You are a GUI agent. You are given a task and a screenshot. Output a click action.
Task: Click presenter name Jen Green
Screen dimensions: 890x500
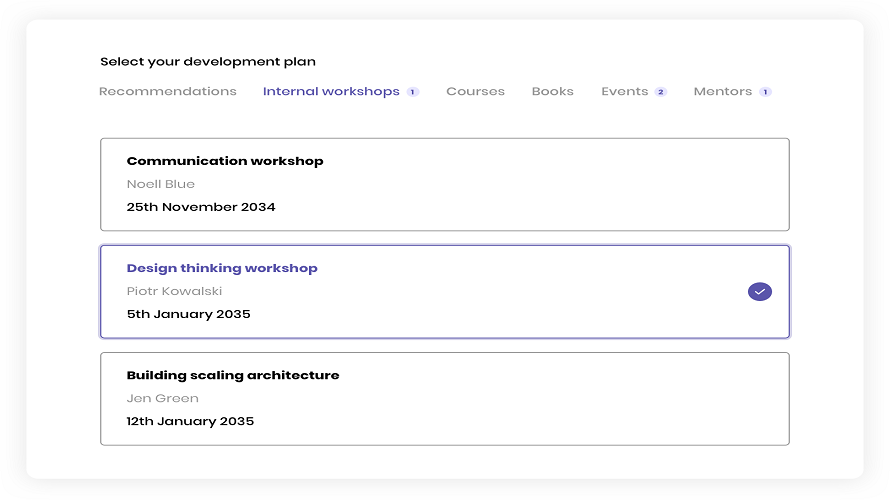point(162,398)
